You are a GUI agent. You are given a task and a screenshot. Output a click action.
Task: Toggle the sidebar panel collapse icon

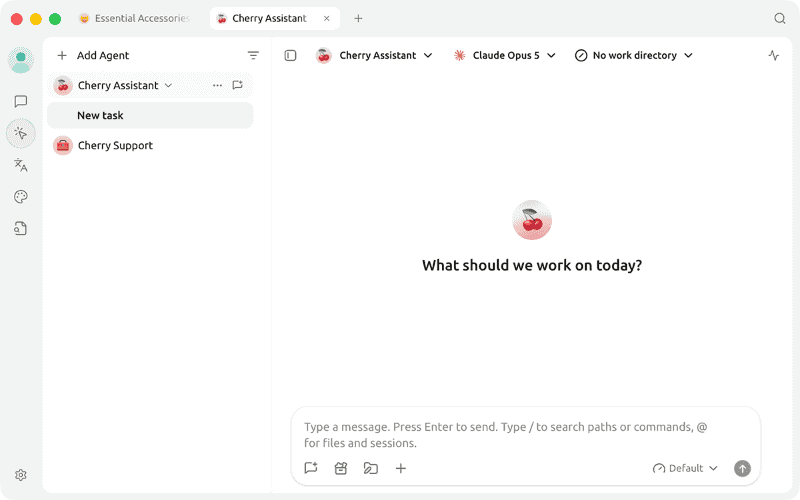290,55
